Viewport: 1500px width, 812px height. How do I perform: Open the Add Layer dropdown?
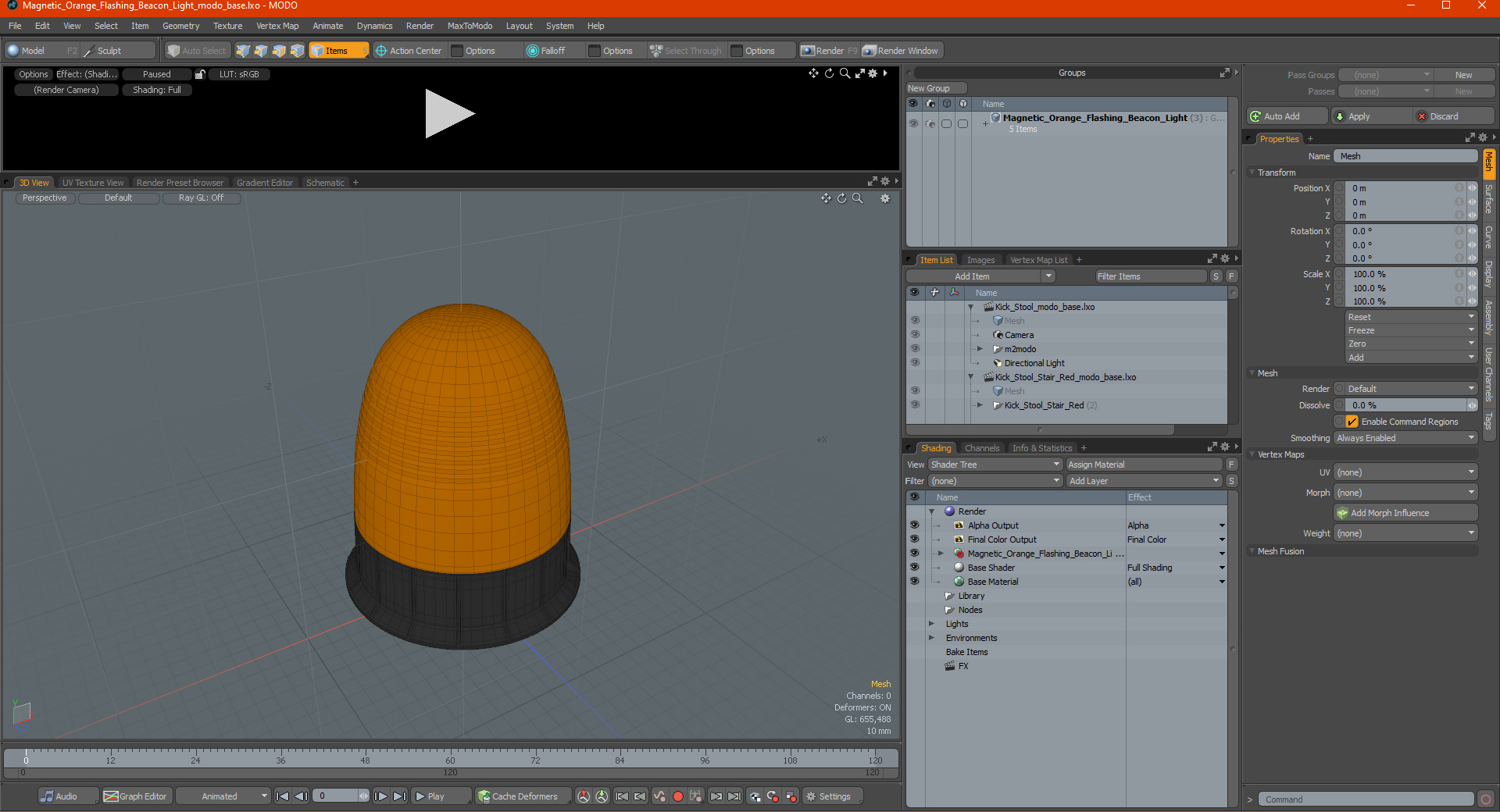(x=1144, y=481)
